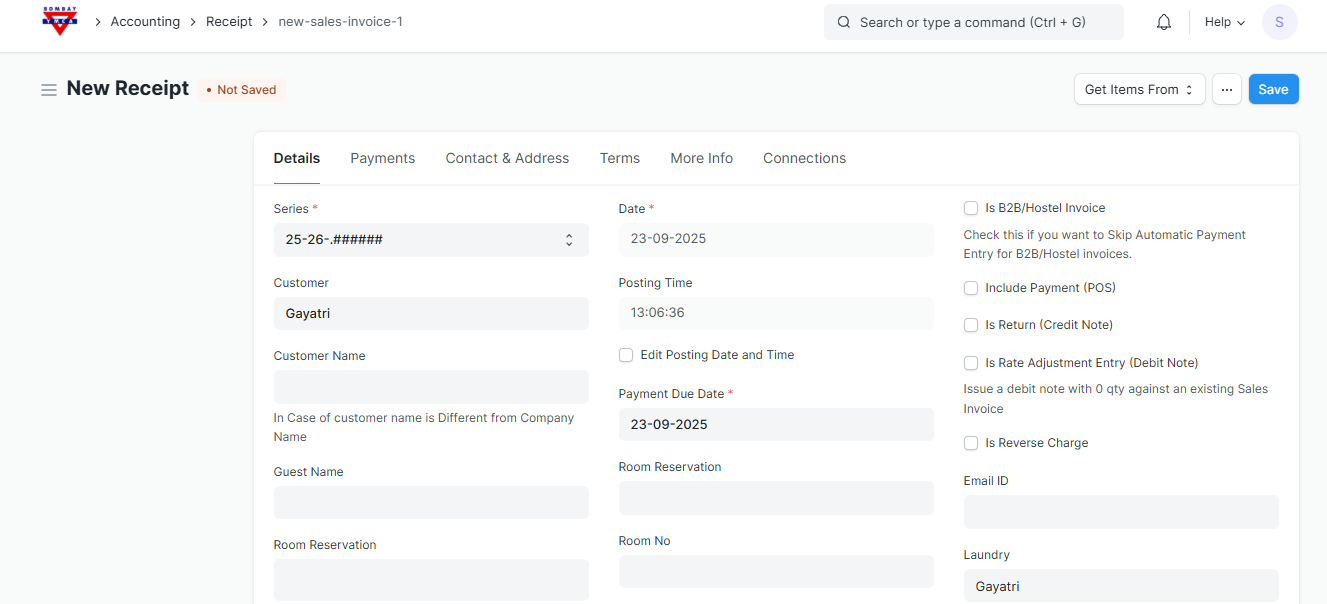
Task: Switch to the Payments tab
Action: point(382,158)
